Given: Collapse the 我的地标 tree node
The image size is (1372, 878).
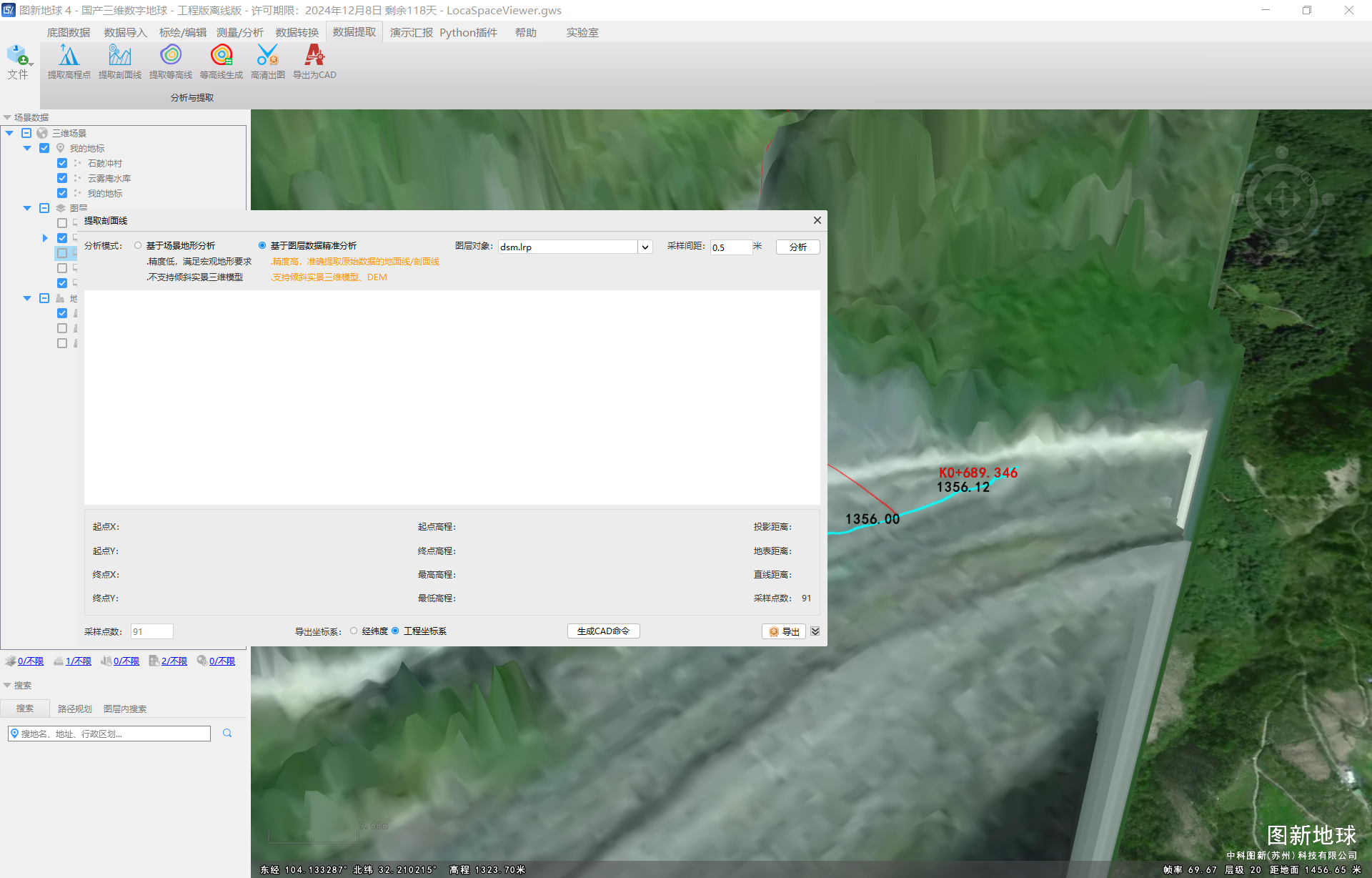Looking at the screenshot, I should [27, 148].
